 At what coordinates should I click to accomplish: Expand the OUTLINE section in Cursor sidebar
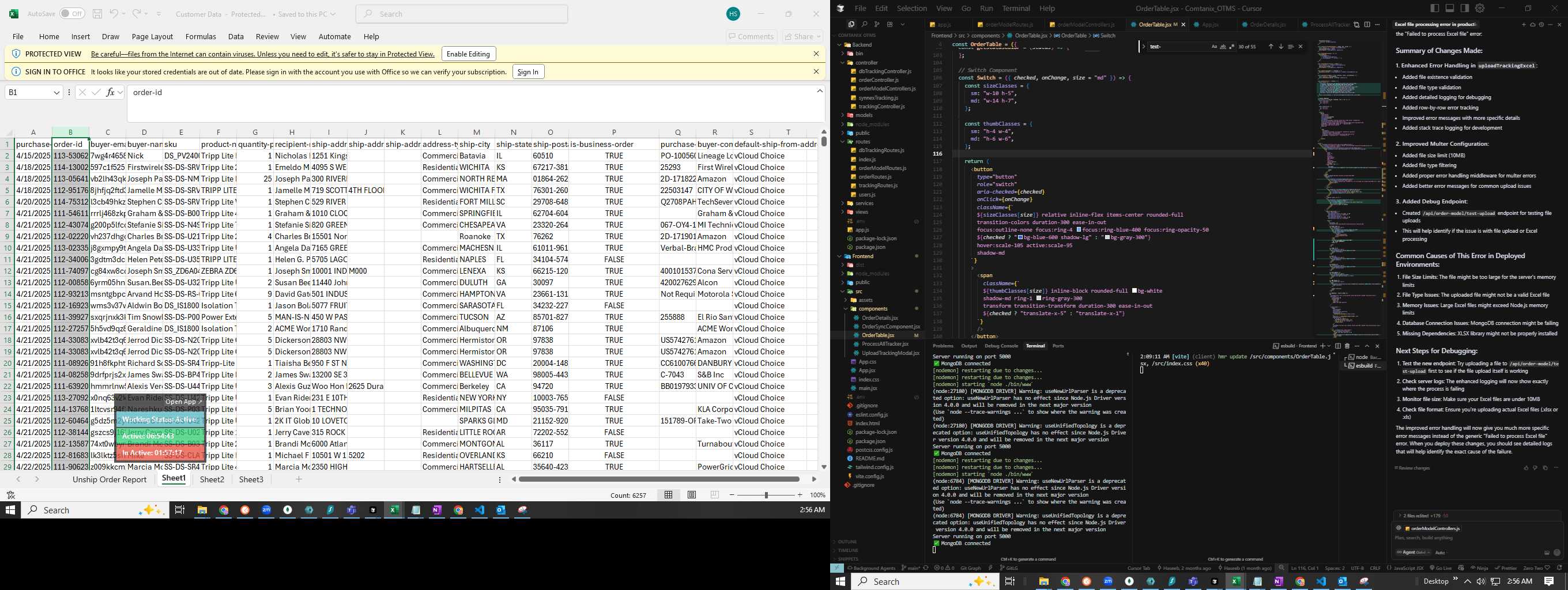tap(847, 542)
